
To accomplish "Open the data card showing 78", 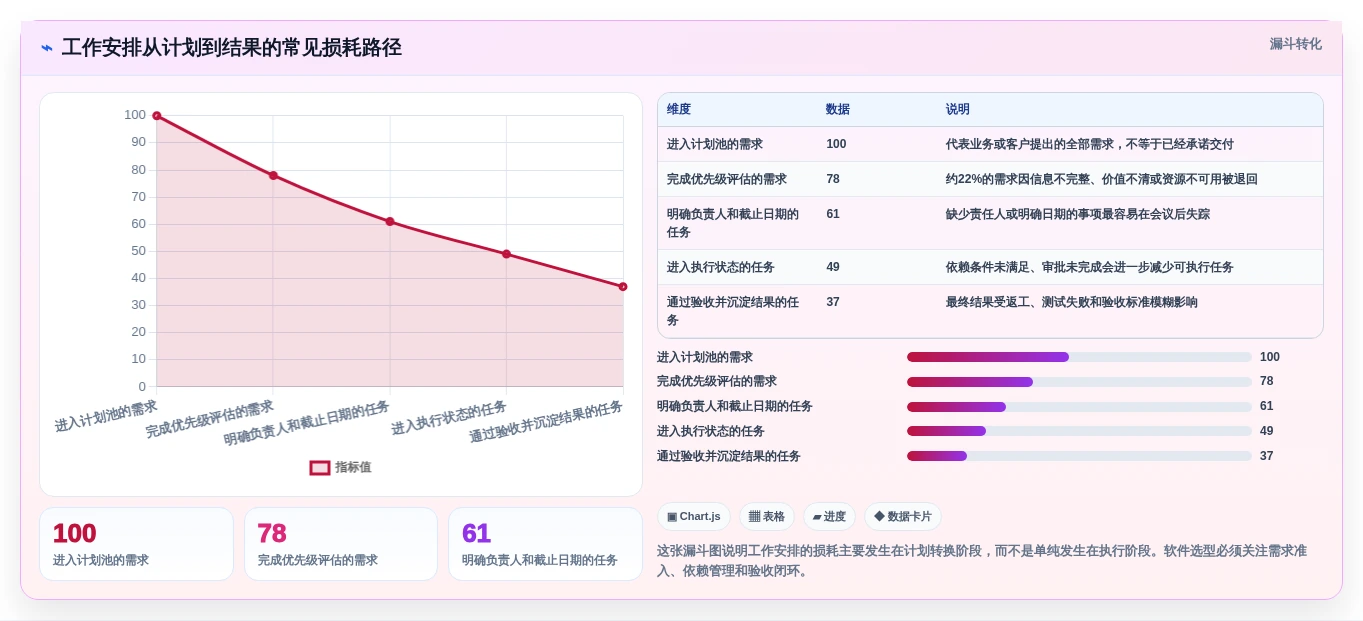I will 341,544.
